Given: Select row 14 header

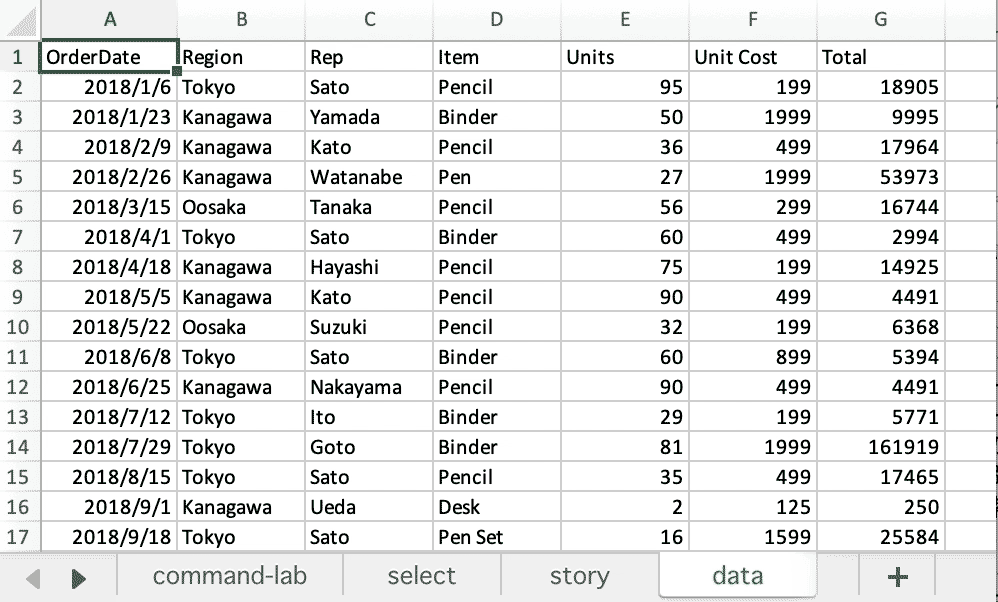Looking at the screenshot, I should coord(20,447).
